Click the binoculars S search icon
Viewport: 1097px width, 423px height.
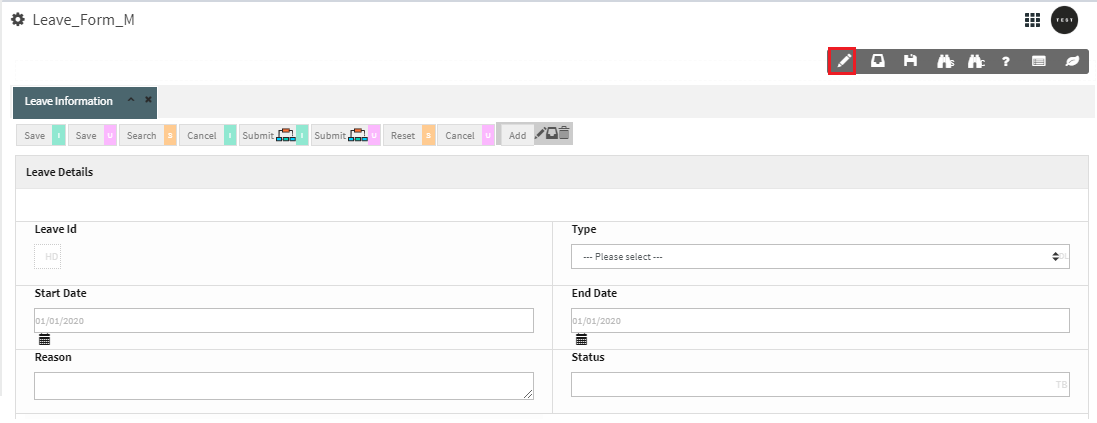coord(946,62)
